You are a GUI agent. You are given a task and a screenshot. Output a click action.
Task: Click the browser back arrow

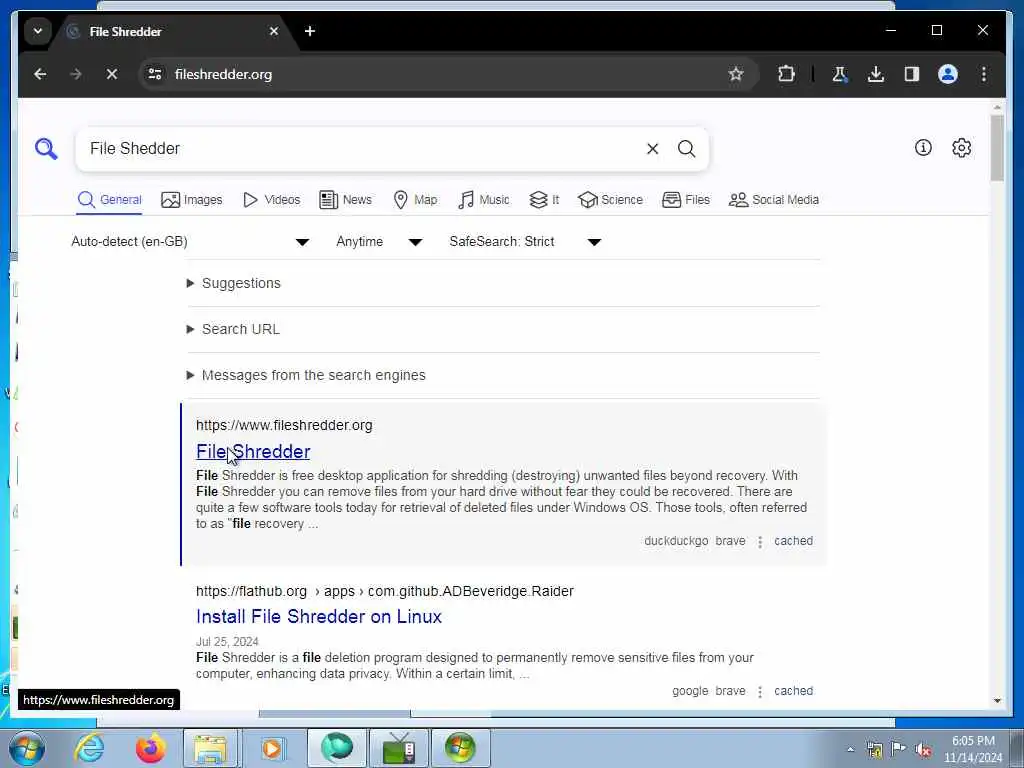click(40, 74)
